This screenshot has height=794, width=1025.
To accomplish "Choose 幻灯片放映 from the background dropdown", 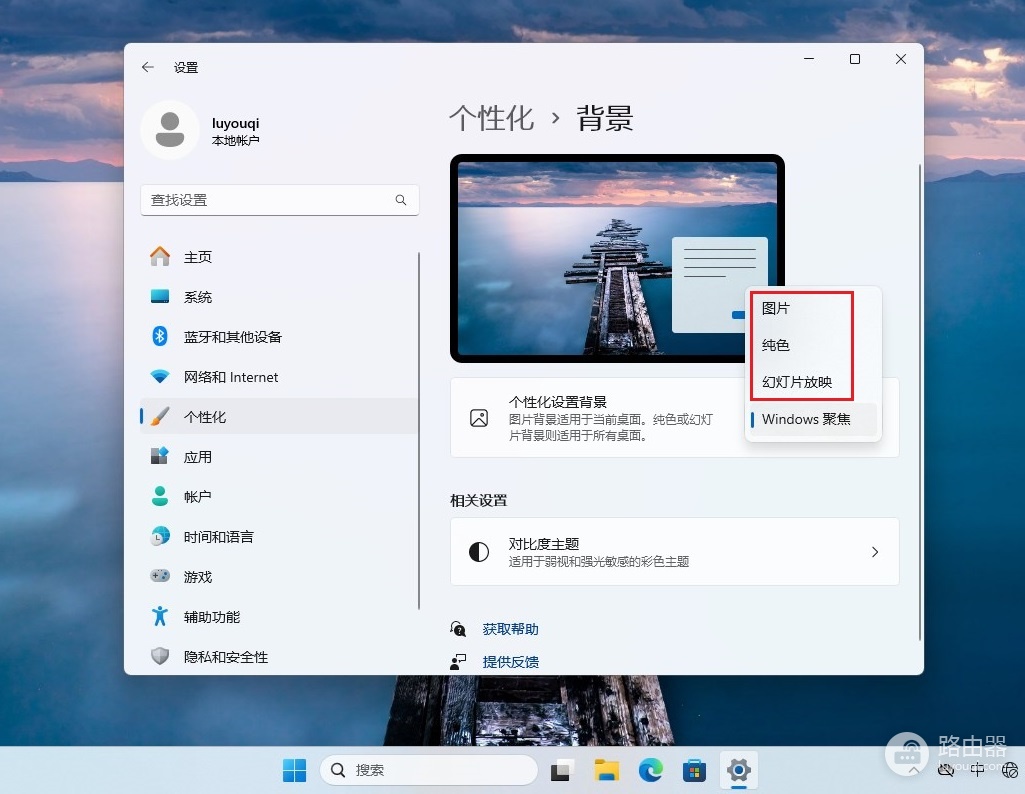I will tap(813, 382).
